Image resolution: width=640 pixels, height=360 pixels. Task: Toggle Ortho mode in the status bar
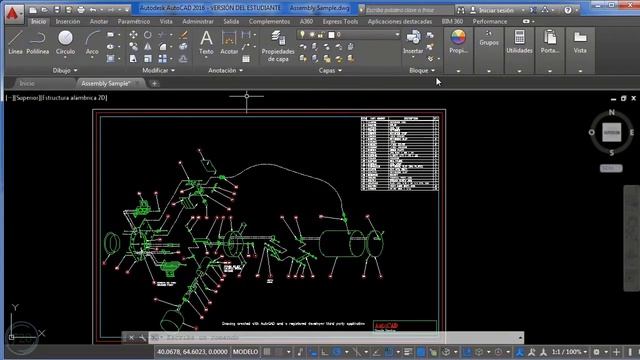pyautogui.click(x=325, y=351)
